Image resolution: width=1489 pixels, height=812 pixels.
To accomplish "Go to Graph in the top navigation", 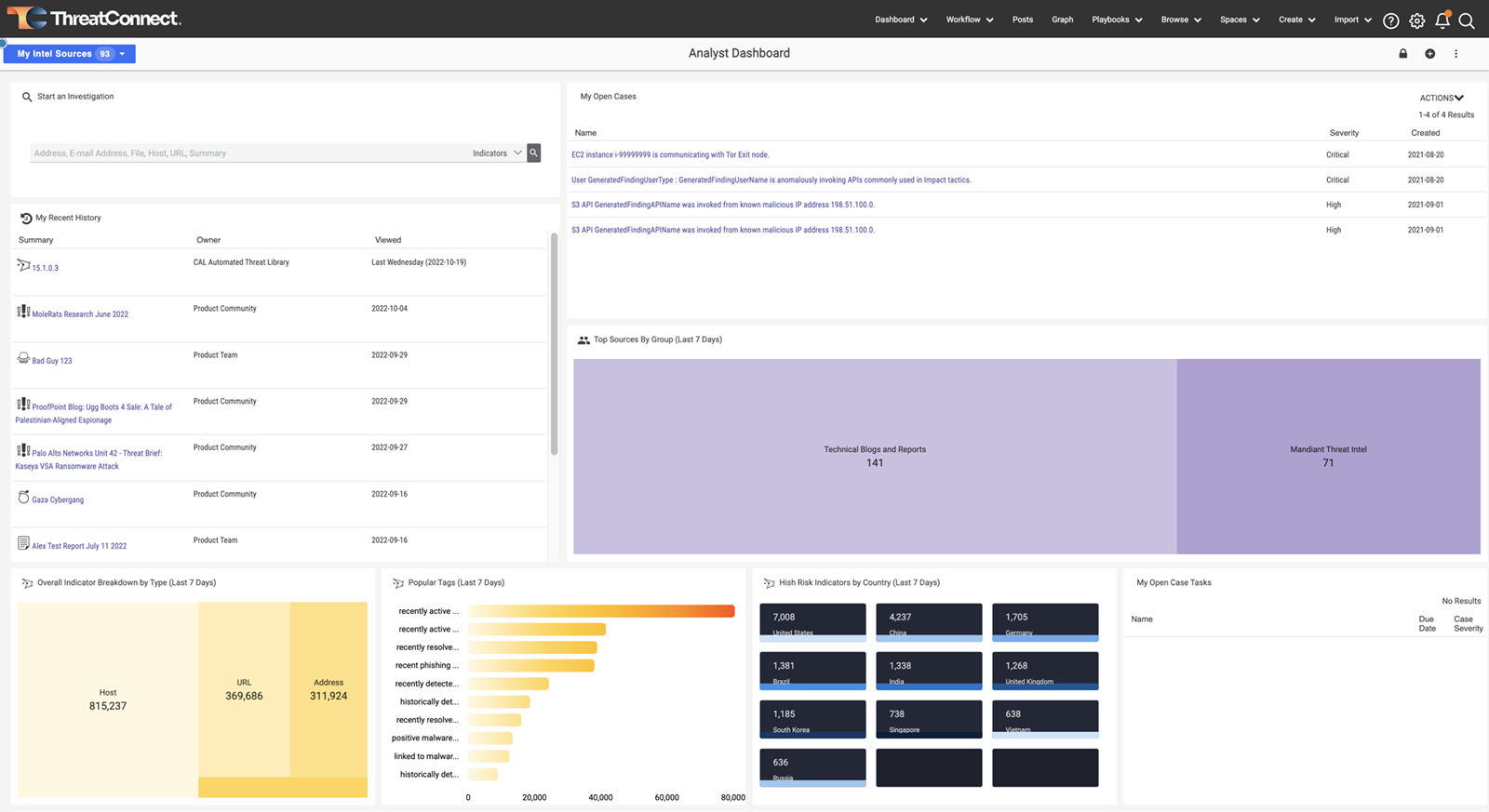I will tap(1062, 20).
